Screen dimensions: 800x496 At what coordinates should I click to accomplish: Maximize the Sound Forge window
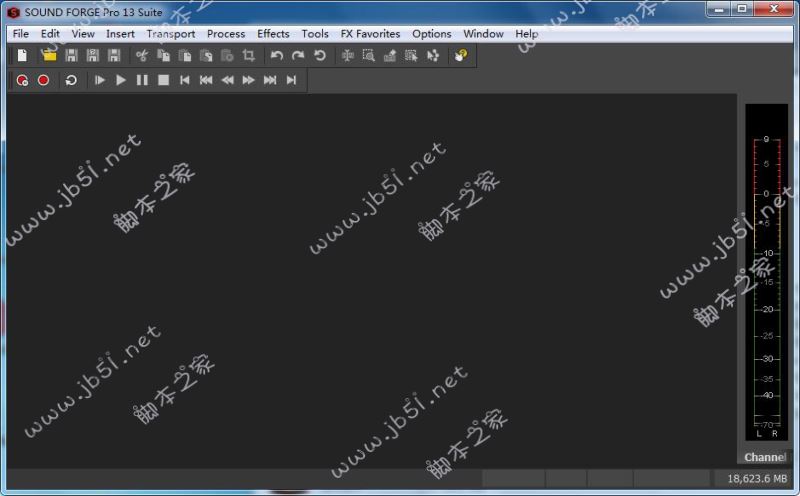click(742, 9)
